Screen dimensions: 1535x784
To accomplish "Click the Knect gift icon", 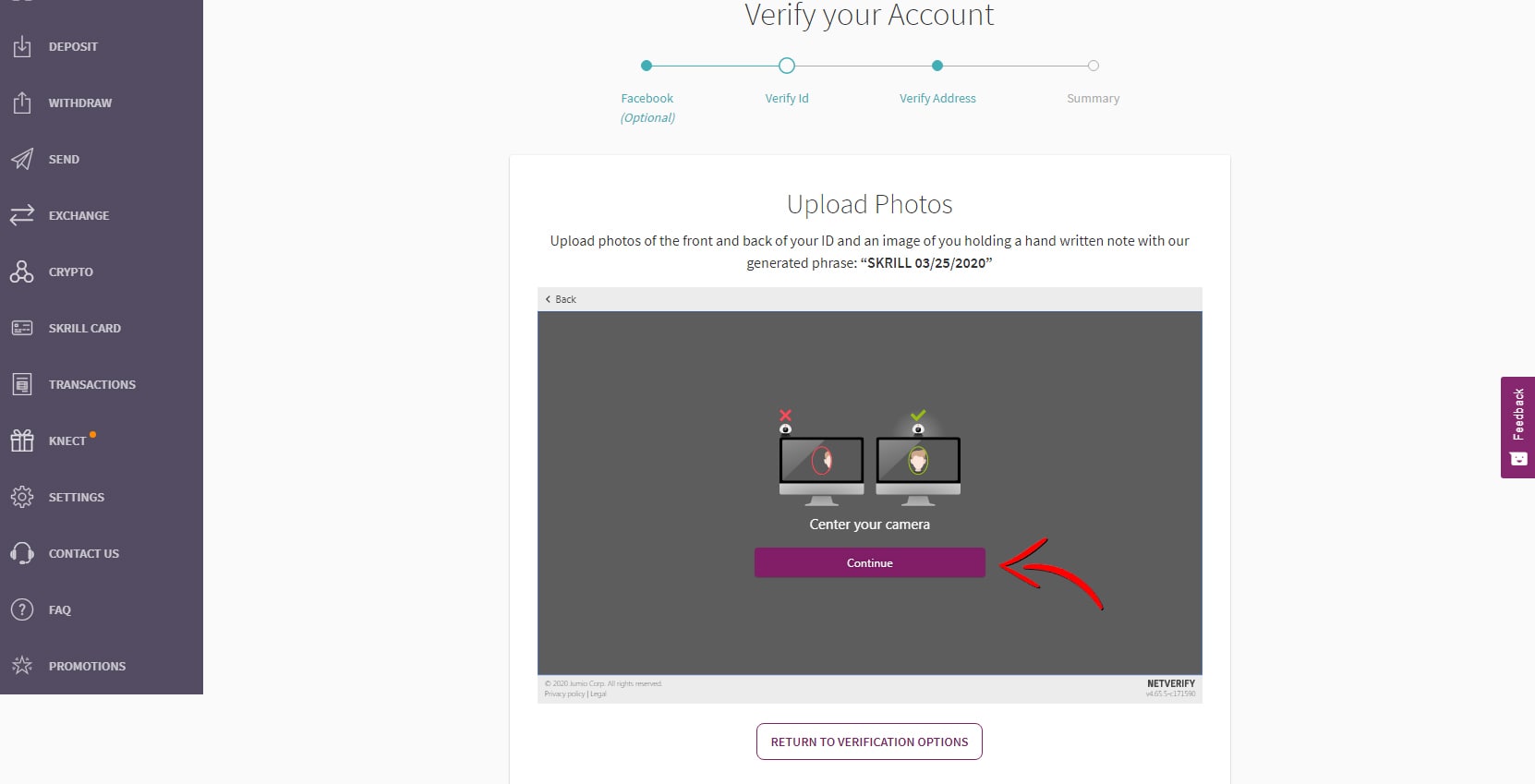I will [x=22, y=440].
